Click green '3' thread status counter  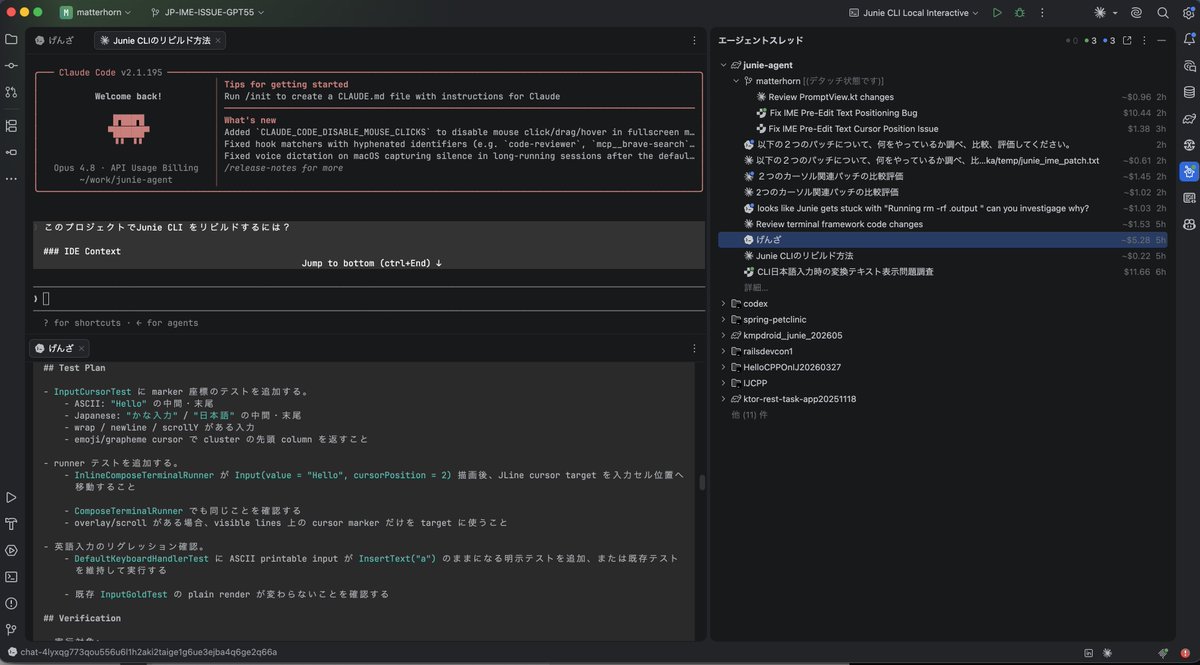tap(1090, 40)
